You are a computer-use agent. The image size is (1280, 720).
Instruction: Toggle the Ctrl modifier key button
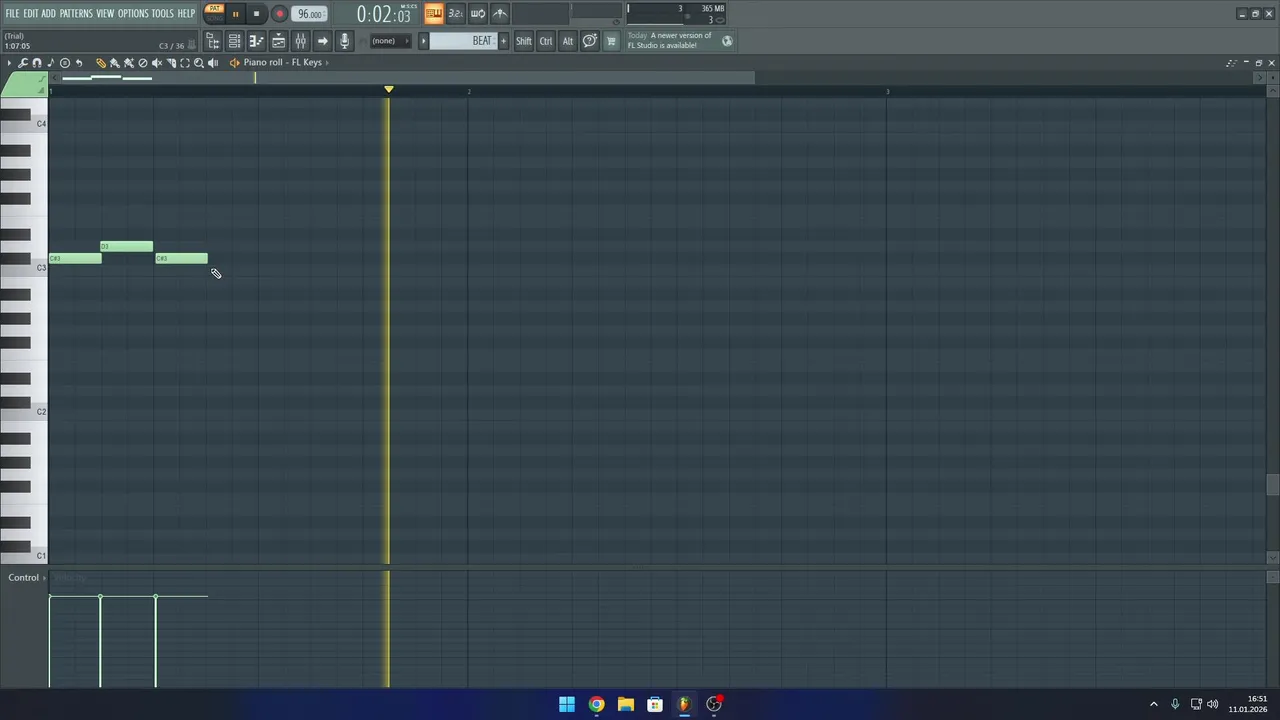(x=546, y=41)
